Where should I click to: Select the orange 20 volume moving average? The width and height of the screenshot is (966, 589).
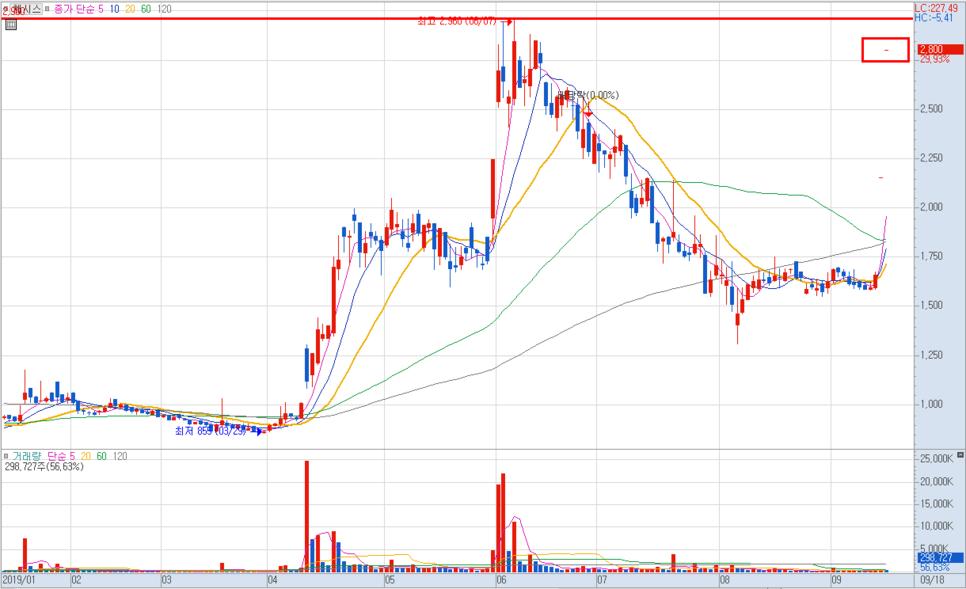tap(86, 456)
